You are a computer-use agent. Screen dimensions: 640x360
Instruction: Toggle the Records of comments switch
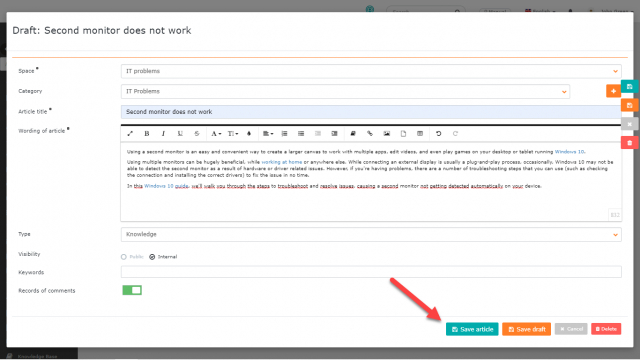[132, 290]
